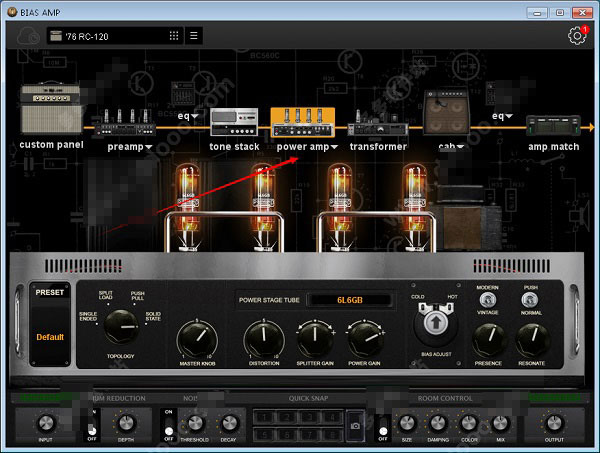Select quick snap slot 2
Viewport: 600px width, 453px height.
tap(287, 417)
